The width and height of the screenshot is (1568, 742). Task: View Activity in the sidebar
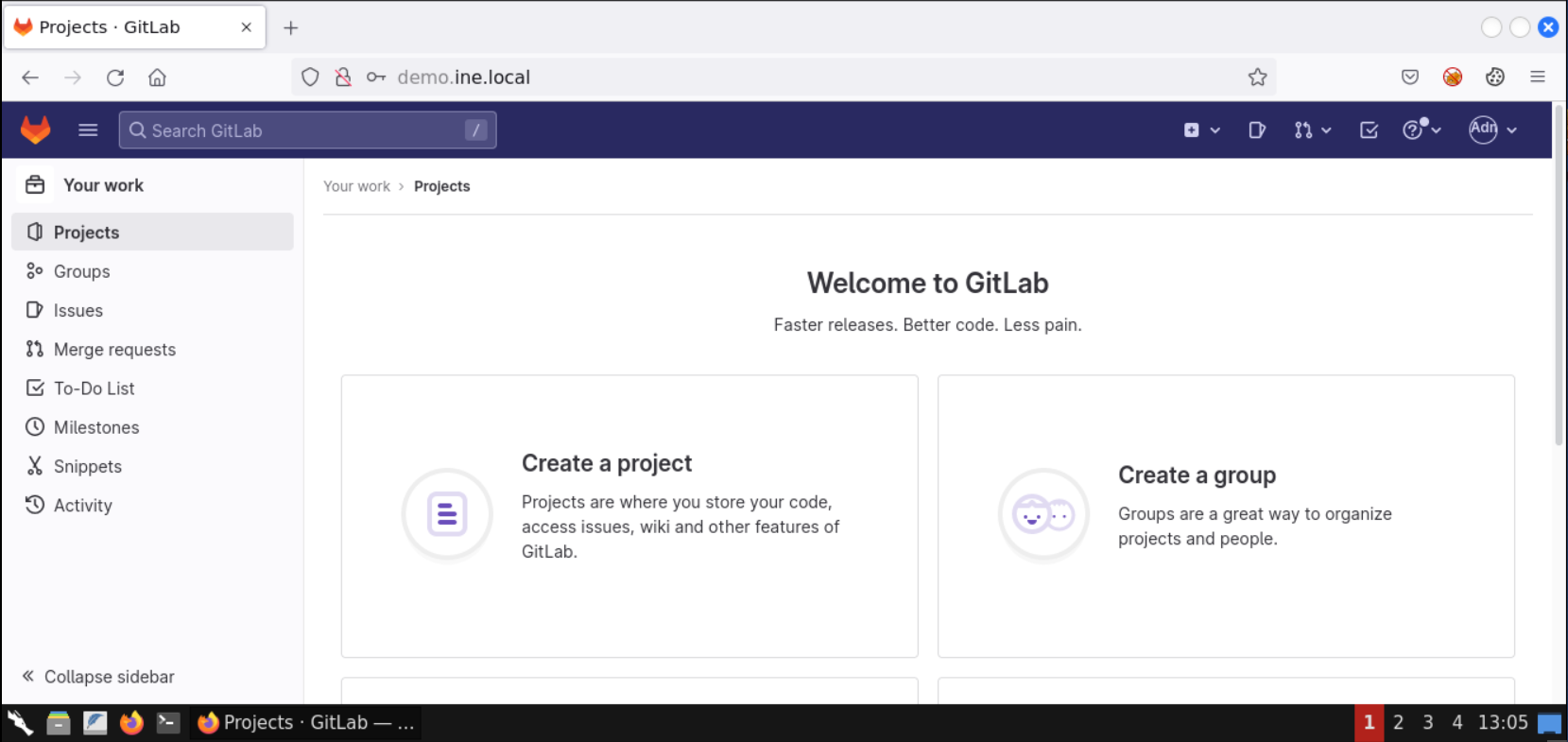153,506
